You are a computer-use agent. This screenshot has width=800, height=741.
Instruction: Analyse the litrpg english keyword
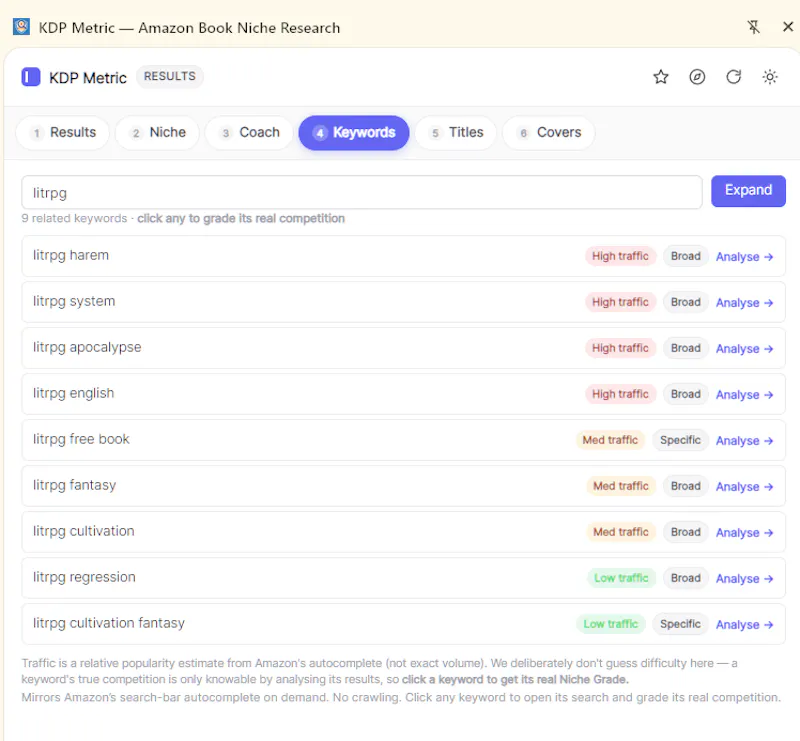pos(744,394)
